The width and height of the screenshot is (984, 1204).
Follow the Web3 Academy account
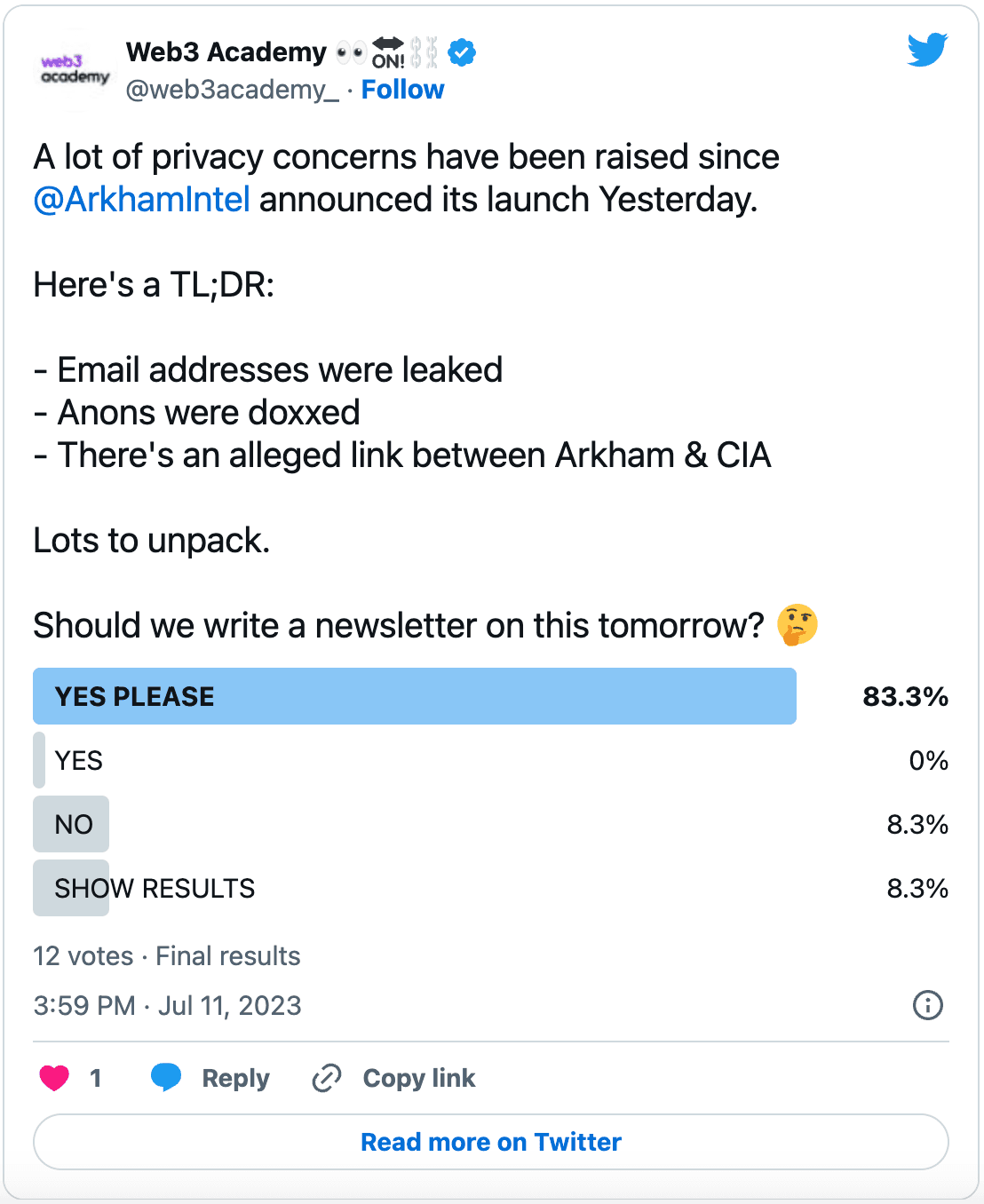(402, 90)
